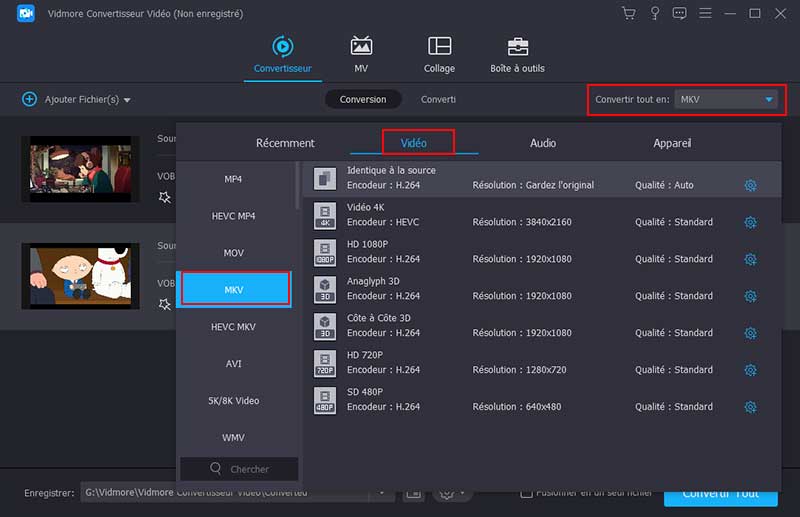
Task: Open the MV tab icon
Action: [361, 46]
